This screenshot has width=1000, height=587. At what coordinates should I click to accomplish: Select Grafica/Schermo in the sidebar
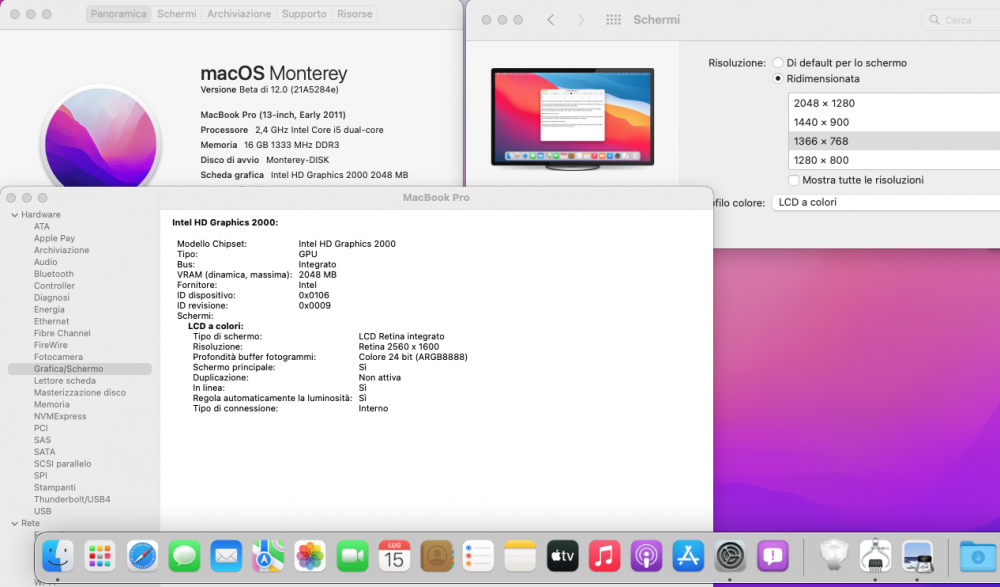coord(80,369)
